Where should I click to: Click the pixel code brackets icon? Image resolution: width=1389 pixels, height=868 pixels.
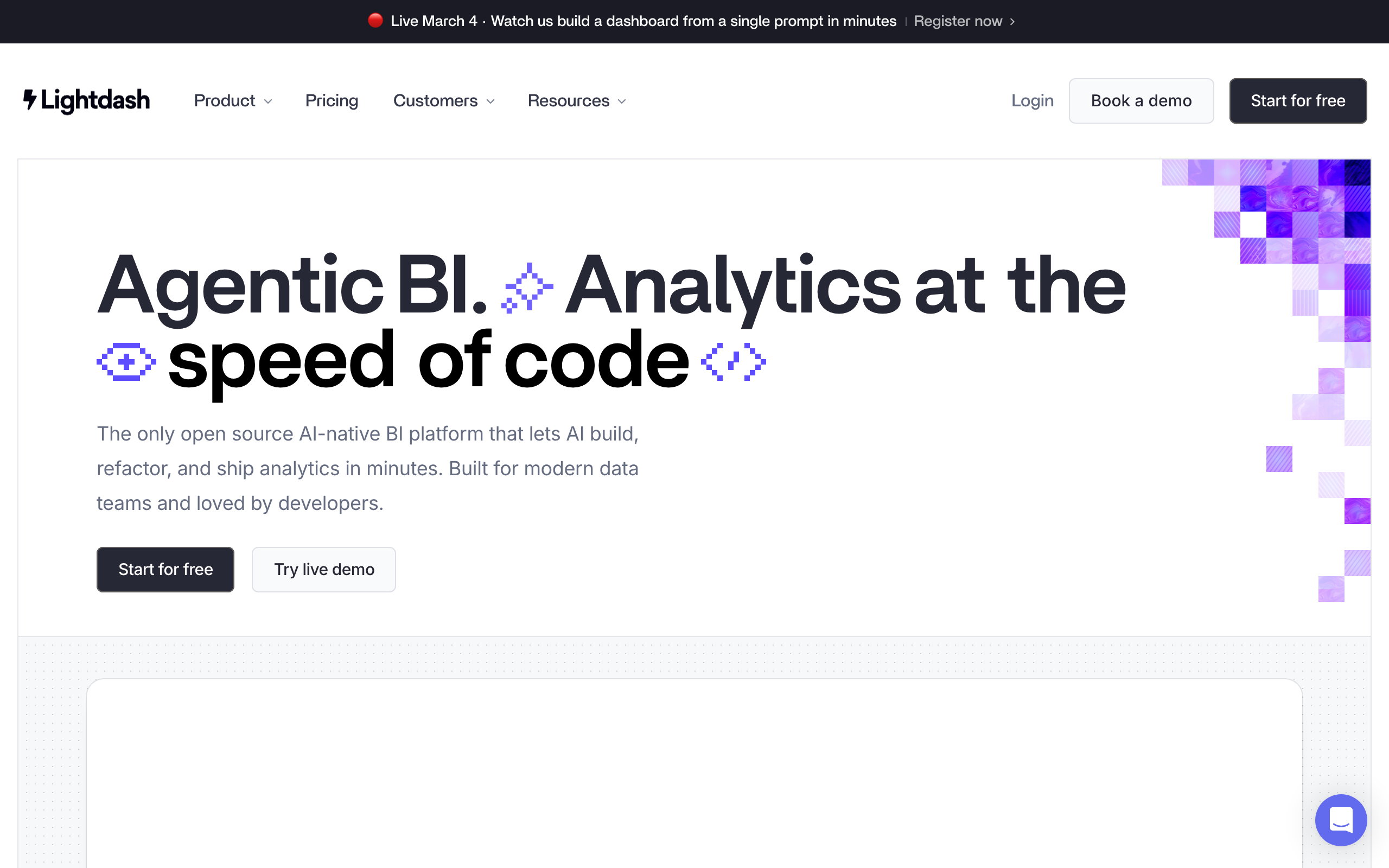734,362
